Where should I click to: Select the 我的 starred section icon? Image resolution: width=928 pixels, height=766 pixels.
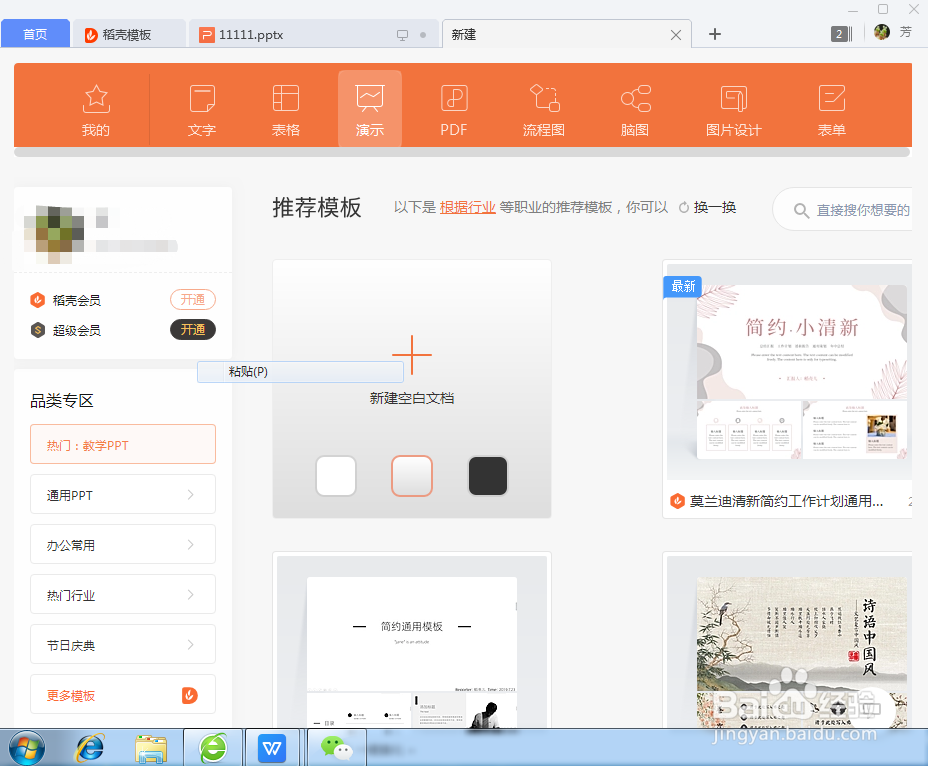(x=95, y=107)
